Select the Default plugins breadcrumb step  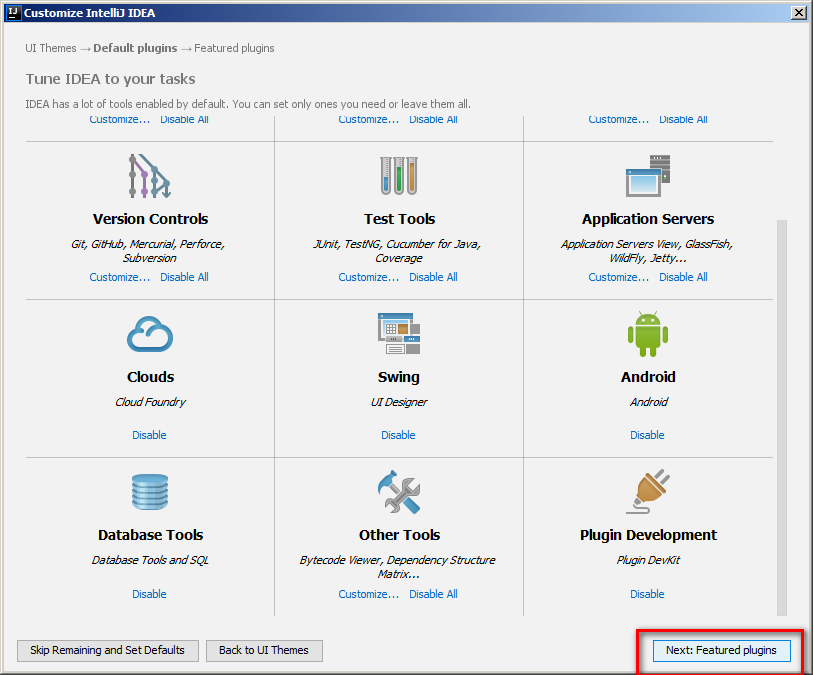[135, 48]
